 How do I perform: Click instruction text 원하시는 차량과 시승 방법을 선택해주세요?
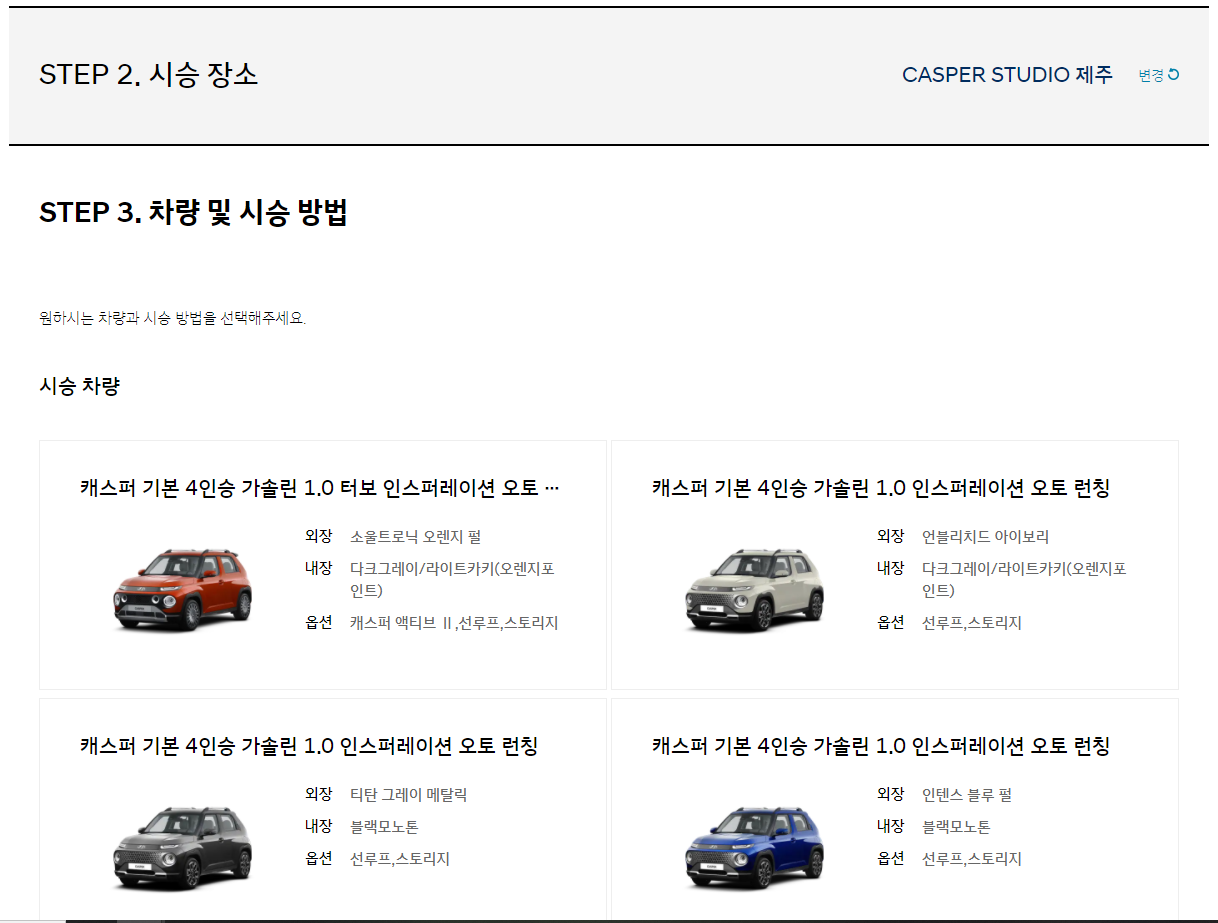pyautogui.click(x=172, y=319)
